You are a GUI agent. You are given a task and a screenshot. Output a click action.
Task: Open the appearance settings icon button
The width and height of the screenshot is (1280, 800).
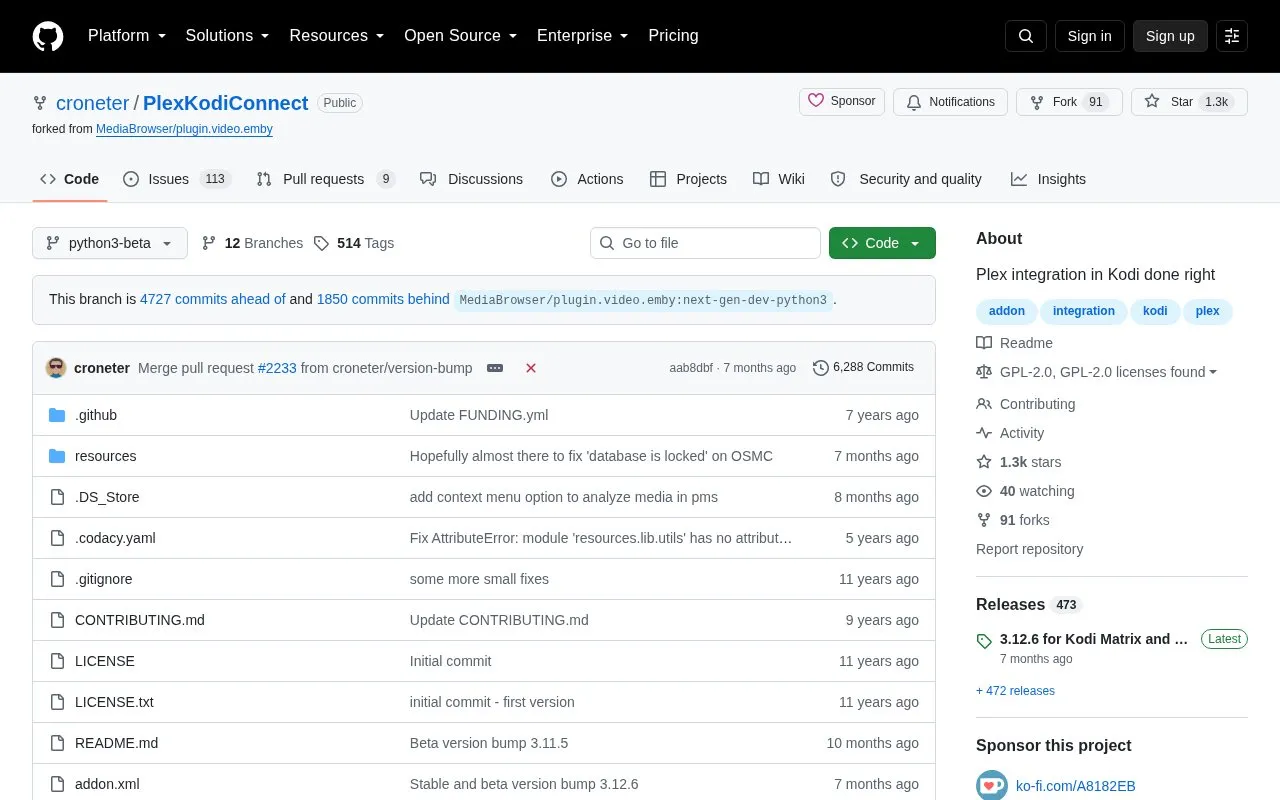[1232, 36]
